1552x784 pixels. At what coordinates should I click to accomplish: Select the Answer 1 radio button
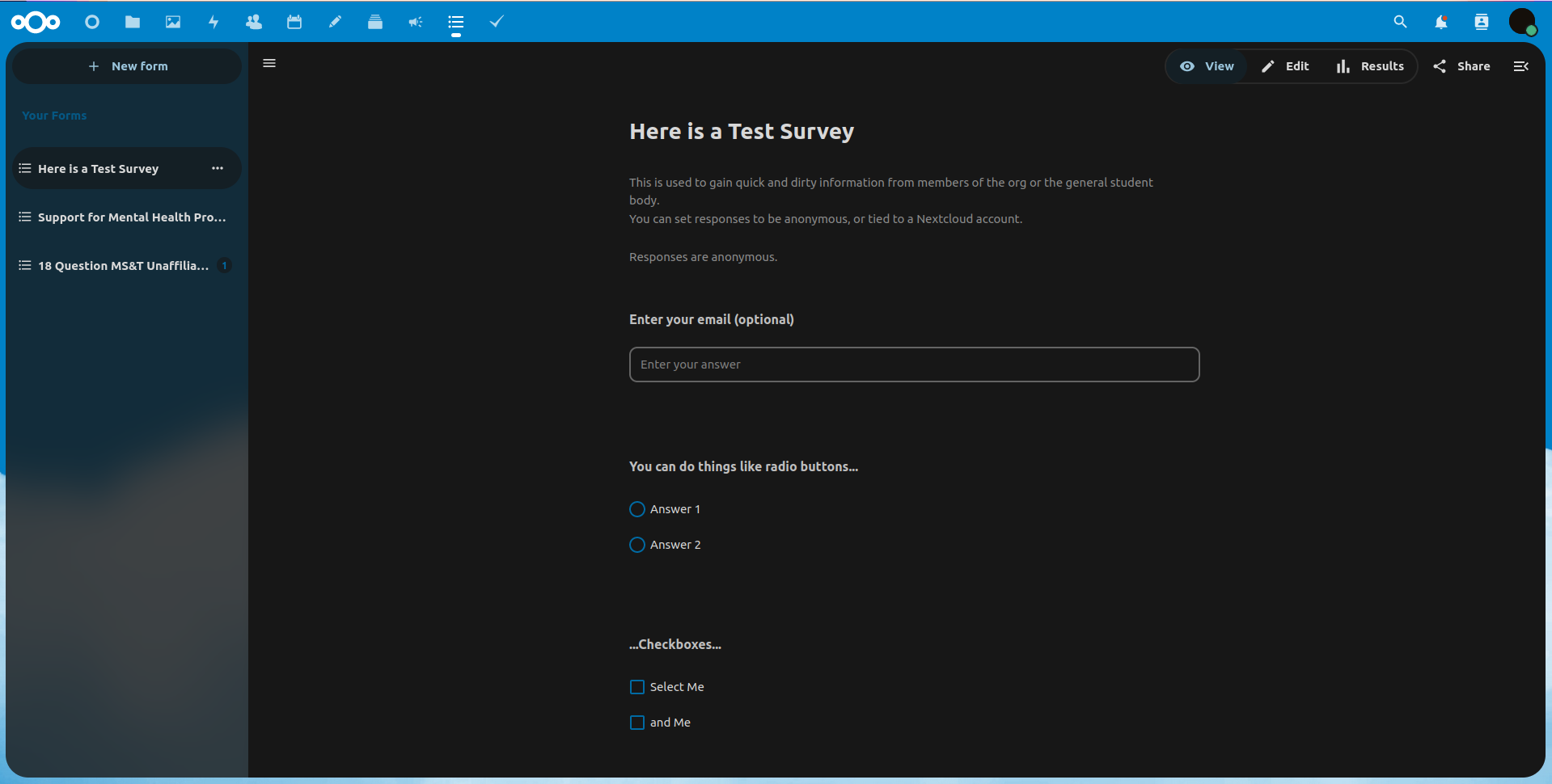636,508
